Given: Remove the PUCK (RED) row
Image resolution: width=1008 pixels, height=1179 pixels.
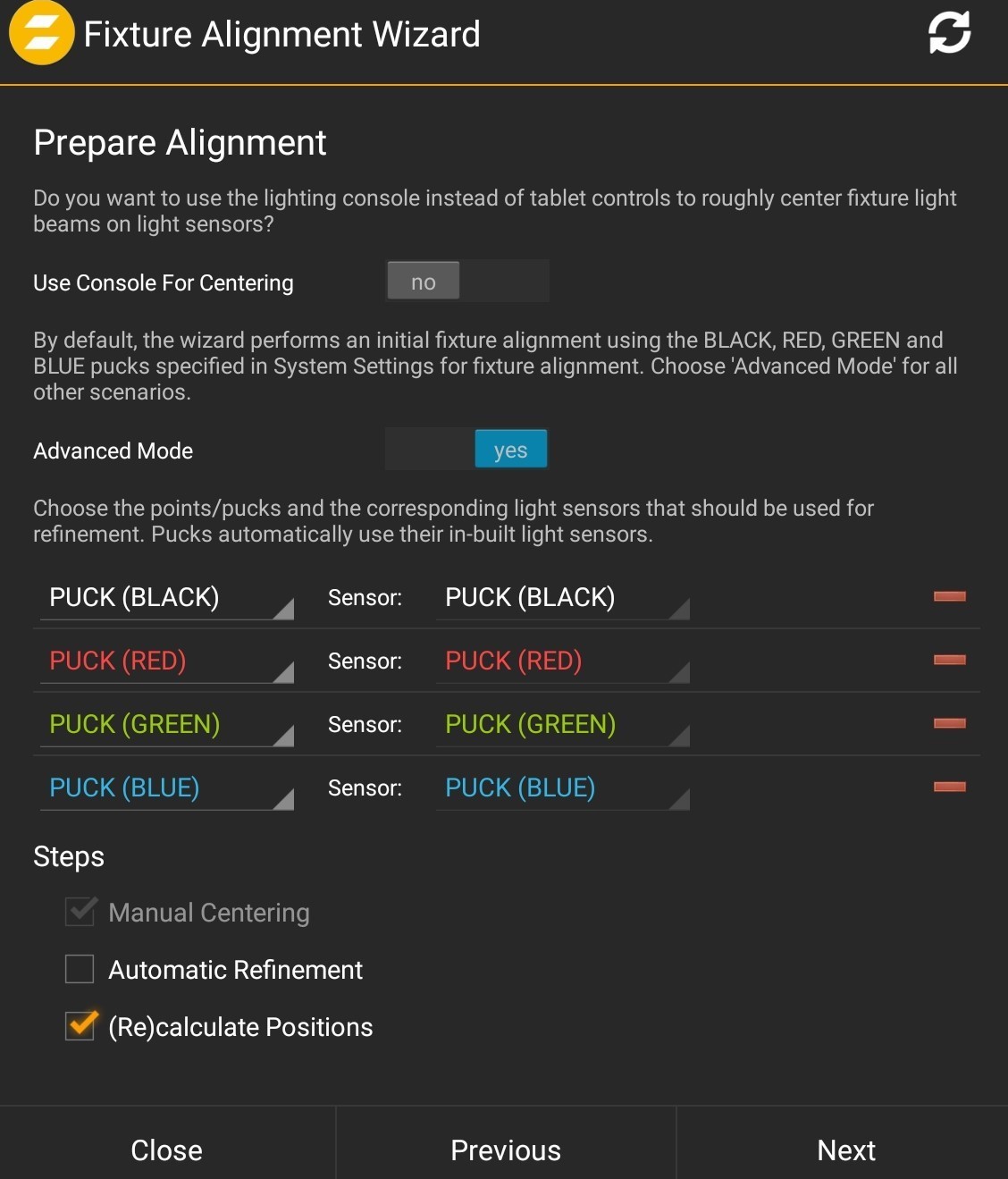Looking at the screenshot, I should pyautogui.click(x=949, y=660).
